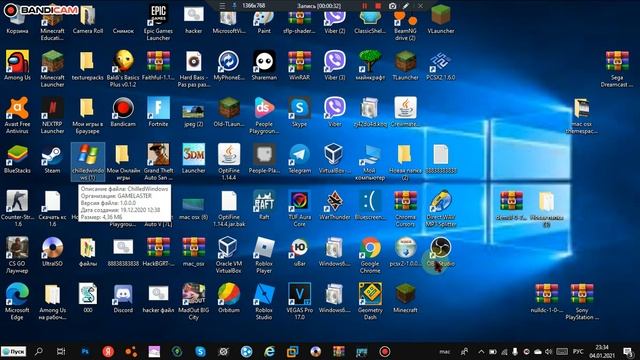
Task: Select the CS GO Лаунчер icon
Action: click(x=17, y=255)
